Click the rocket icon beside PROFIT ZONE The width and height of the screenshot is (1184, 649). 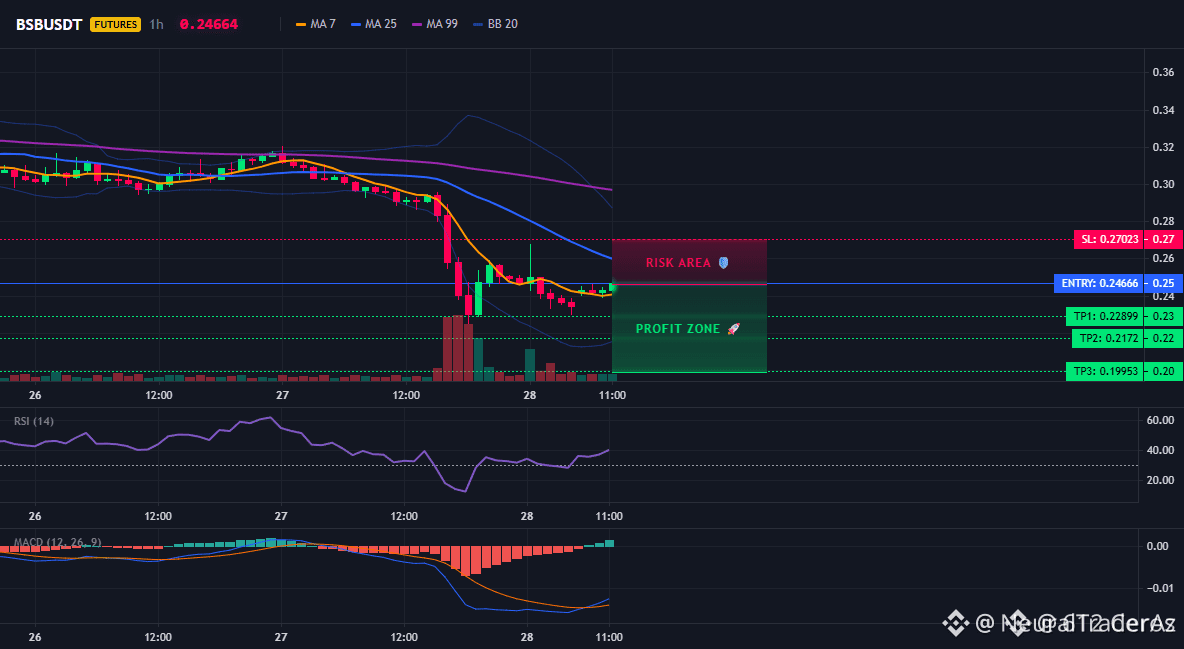click(733, 329)
